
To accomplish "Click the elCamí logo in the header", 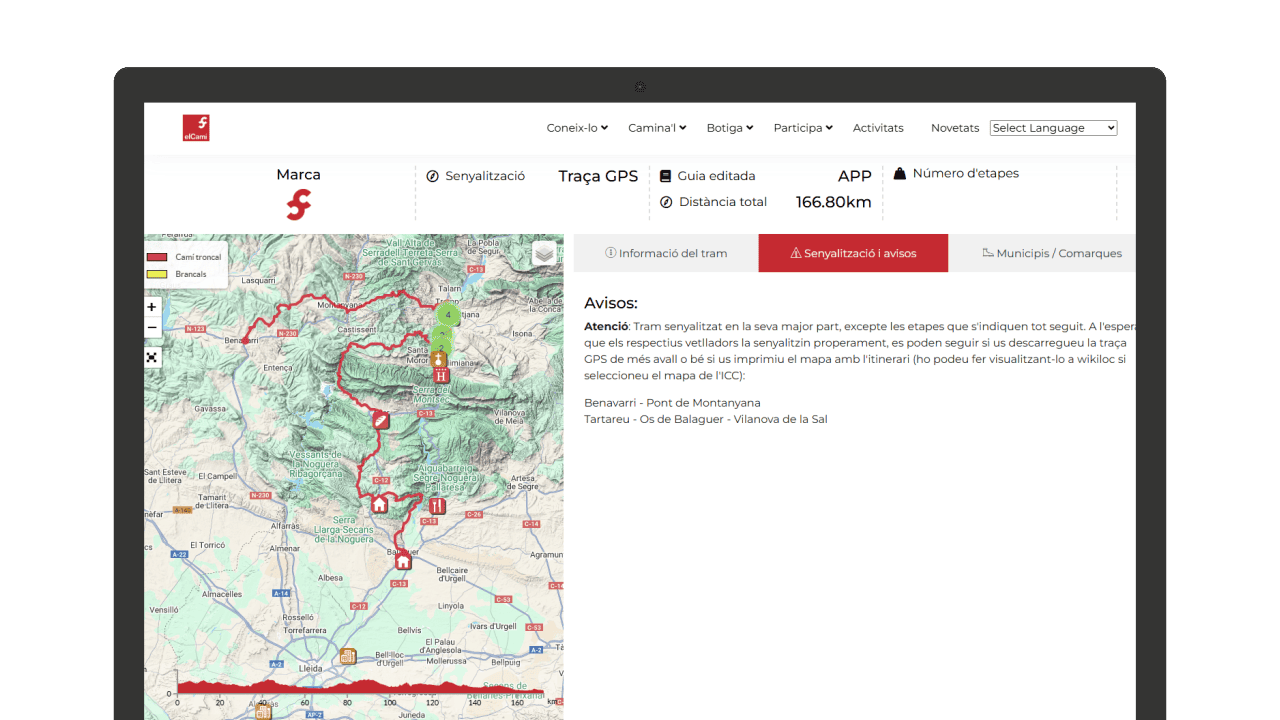I will 196,128.
